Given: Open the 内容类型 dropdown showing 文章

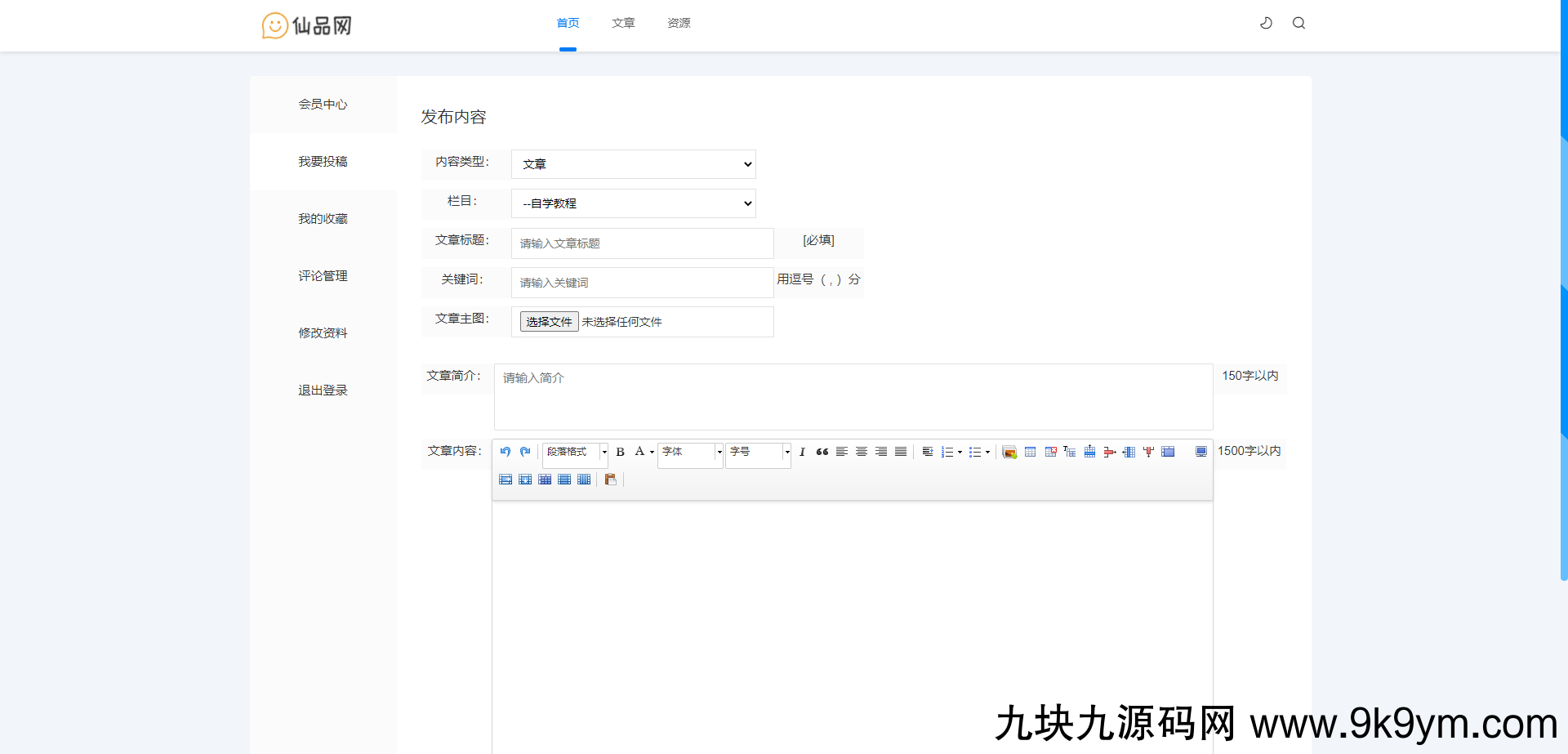Looking at the screenshot, I should [x=633, y=163].
